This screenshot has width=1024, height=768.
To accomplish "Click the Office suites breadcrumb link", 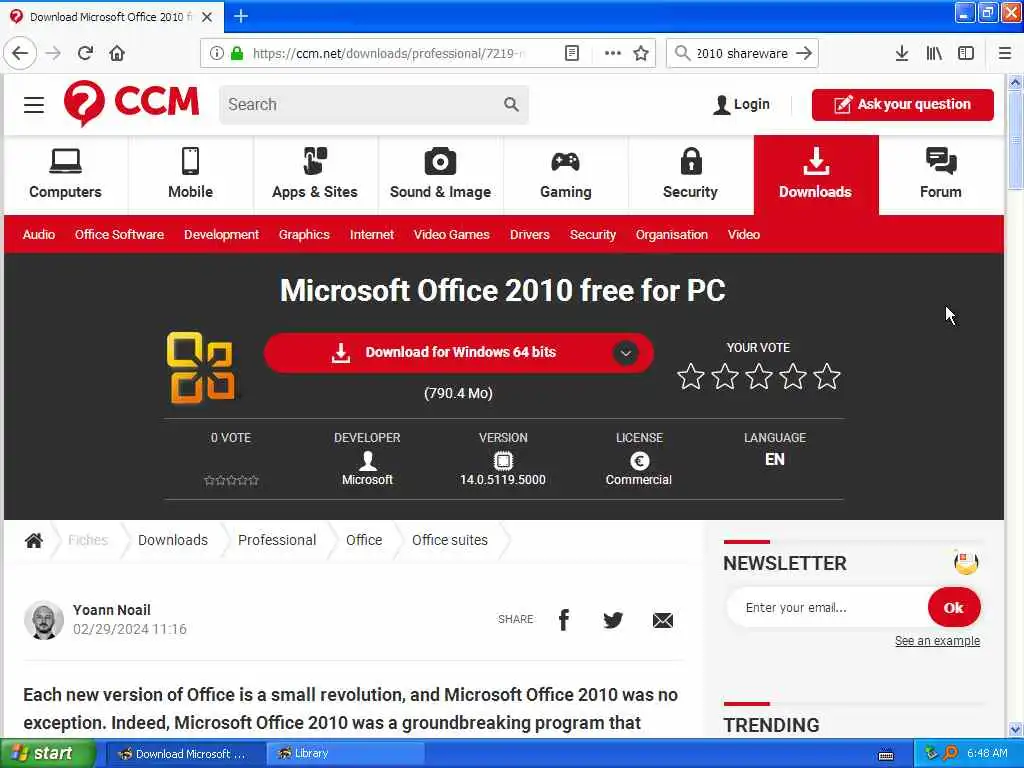I will (449, 540).
